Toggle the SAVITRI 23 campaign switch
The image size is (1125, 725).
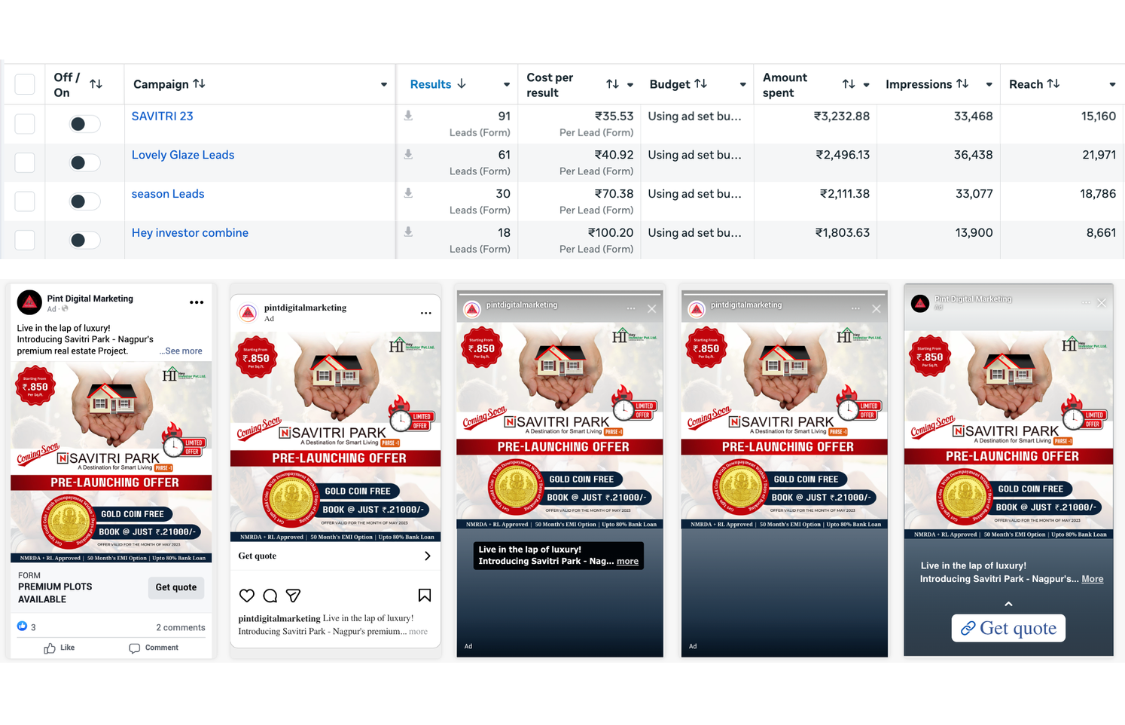click(85, 124)
